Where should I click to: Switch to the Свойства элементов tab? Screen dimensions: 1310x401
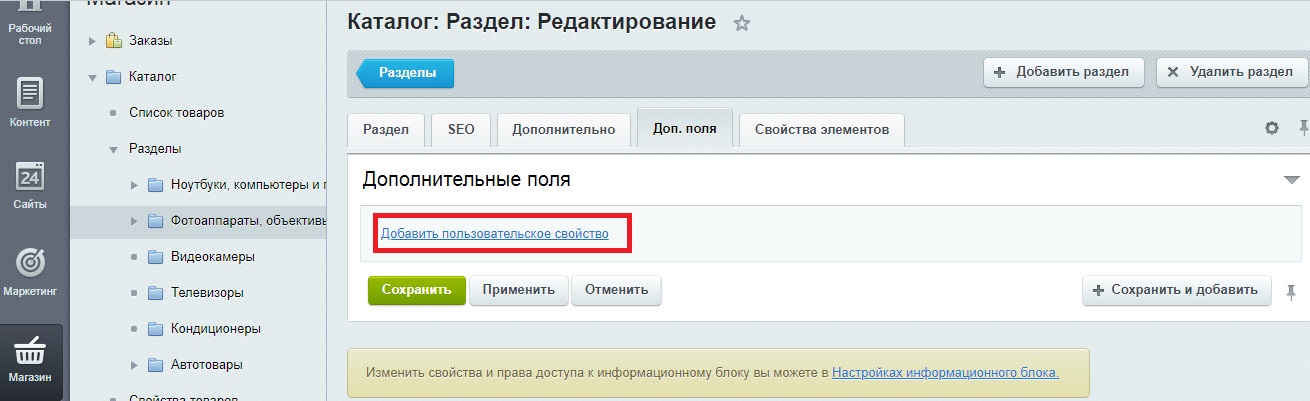[x=821, y=130]
